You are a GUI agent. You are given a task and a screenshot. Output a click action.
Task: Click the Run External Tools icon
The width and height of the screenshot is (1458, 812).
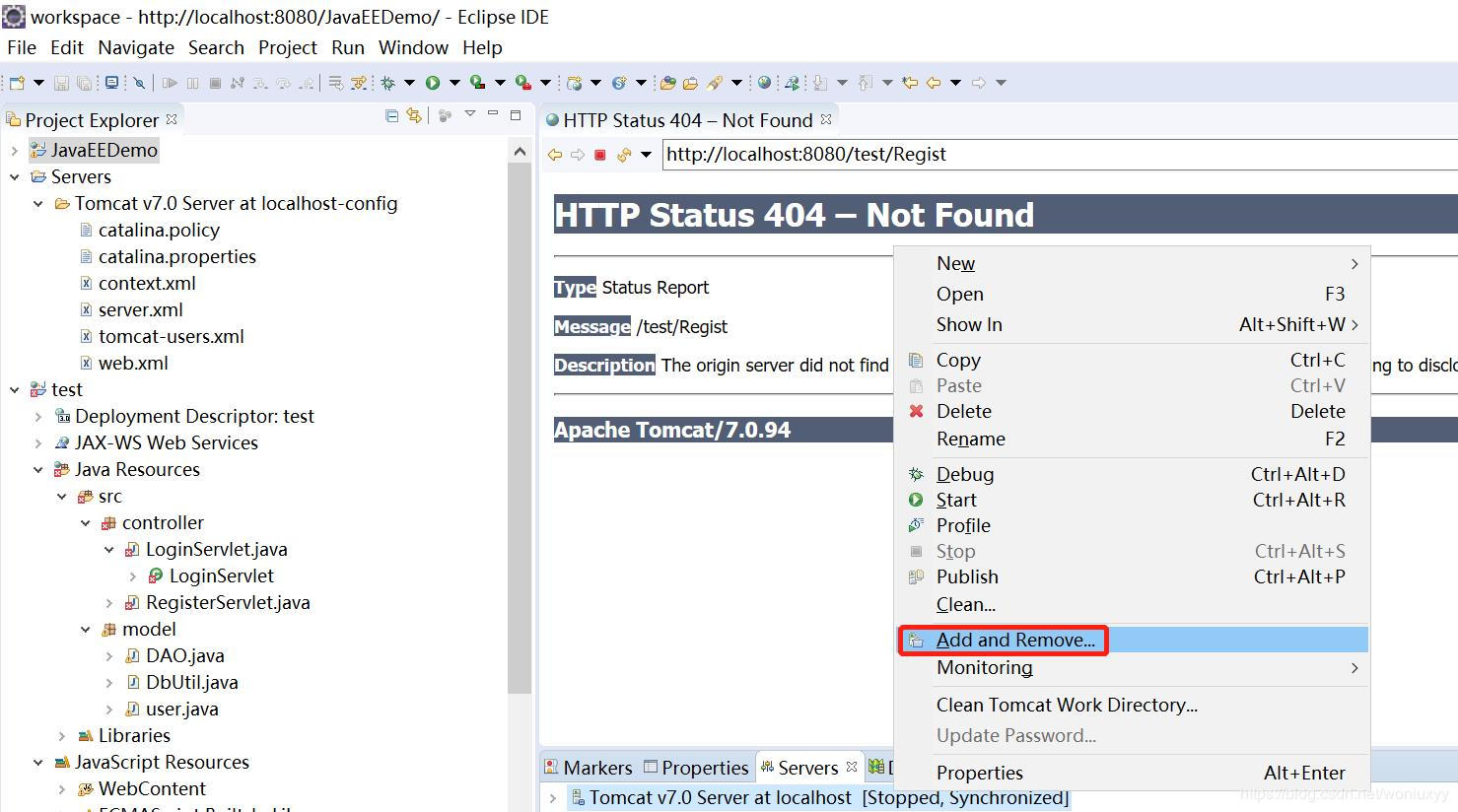523,83
